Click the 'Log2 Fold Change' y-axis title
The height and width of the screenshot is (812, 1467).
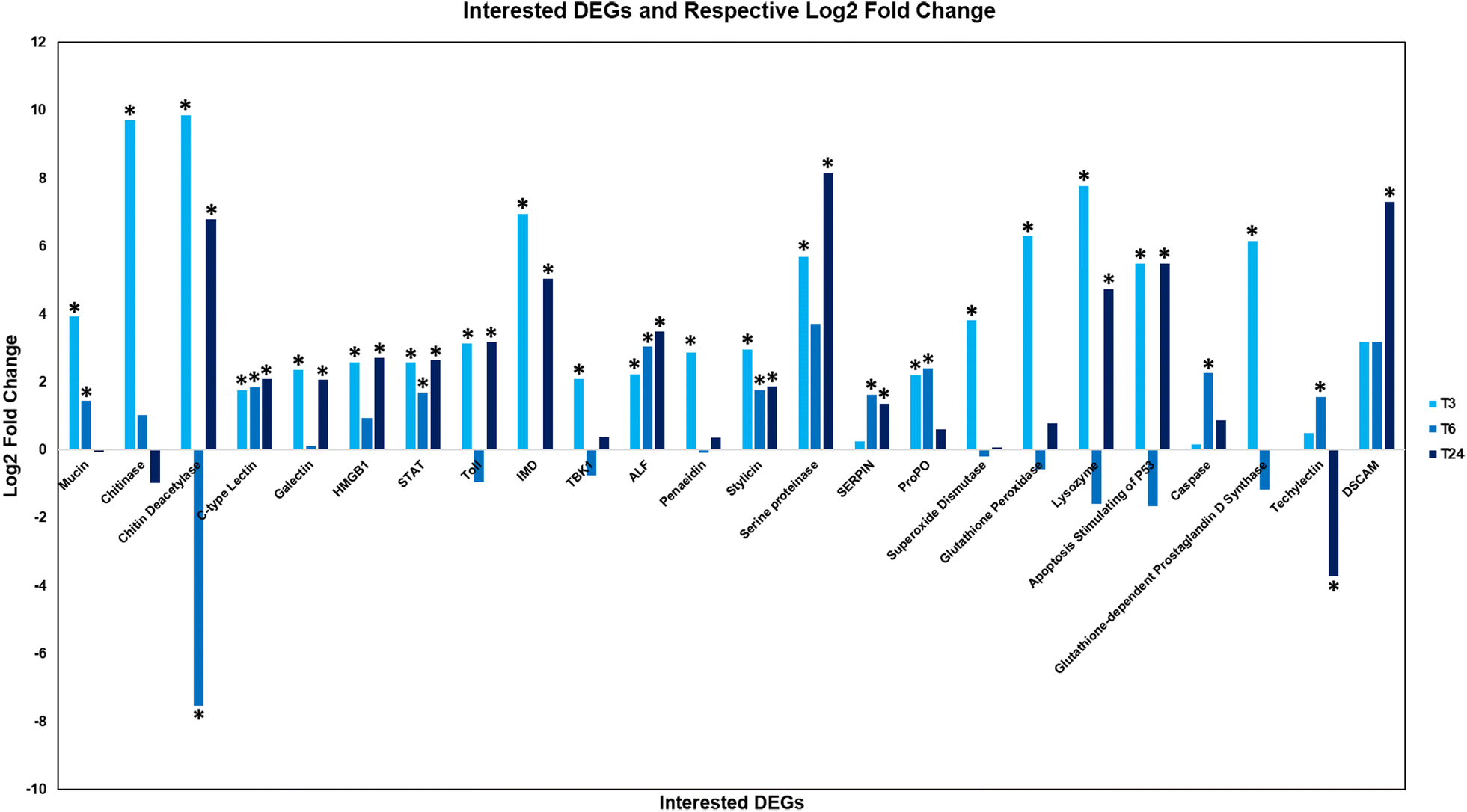[x=11, y=416]
